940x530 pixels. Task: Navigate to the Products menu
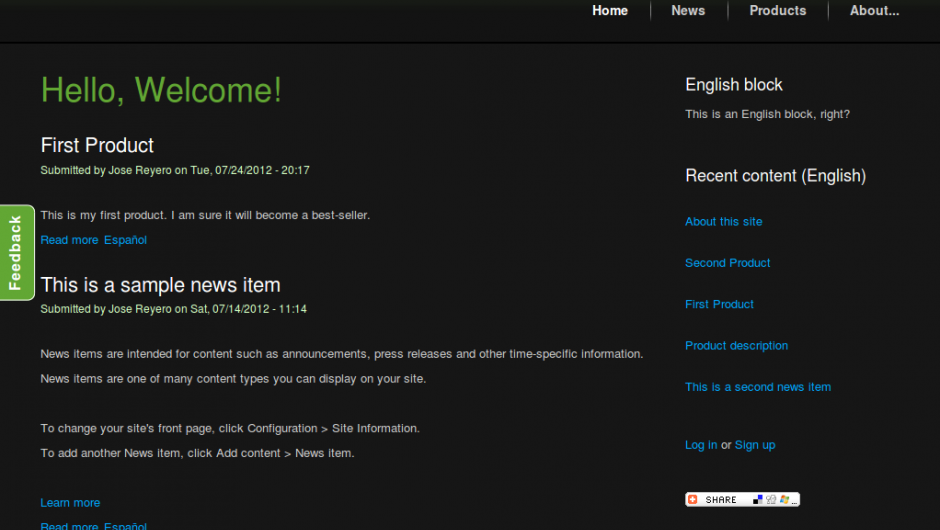coord(777,11)
